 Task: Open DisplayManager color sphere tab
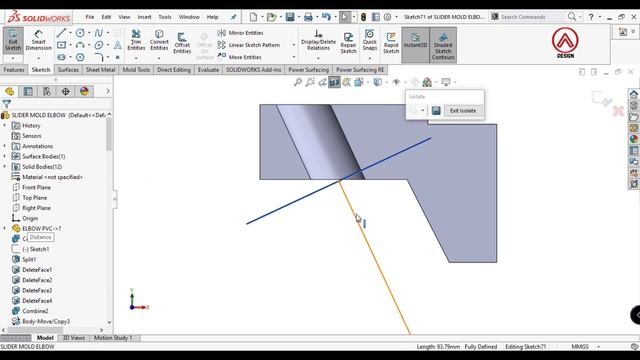(84, 91)
